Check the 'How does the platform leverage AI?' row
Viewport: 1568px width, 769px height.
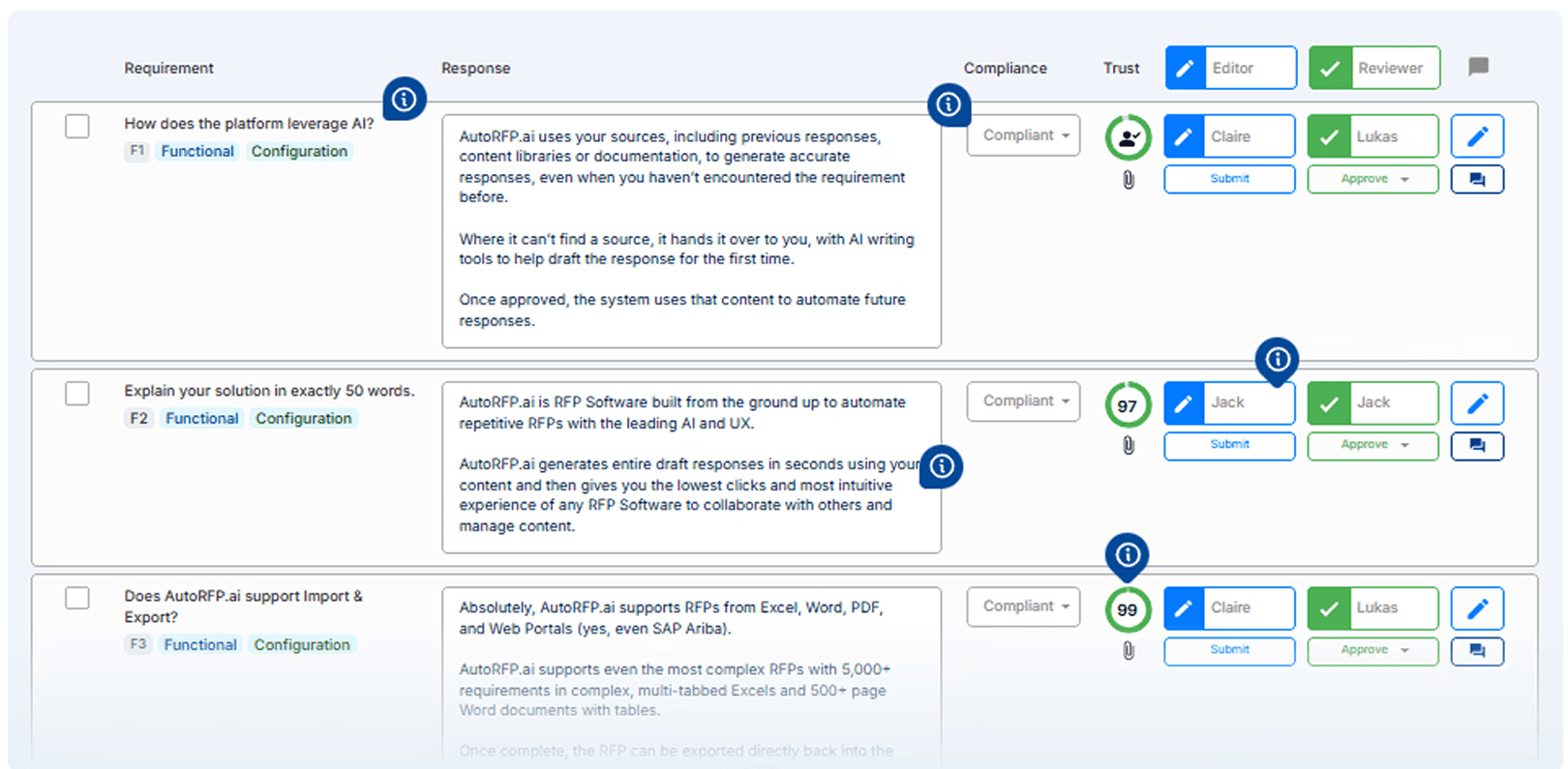(77, 126)
